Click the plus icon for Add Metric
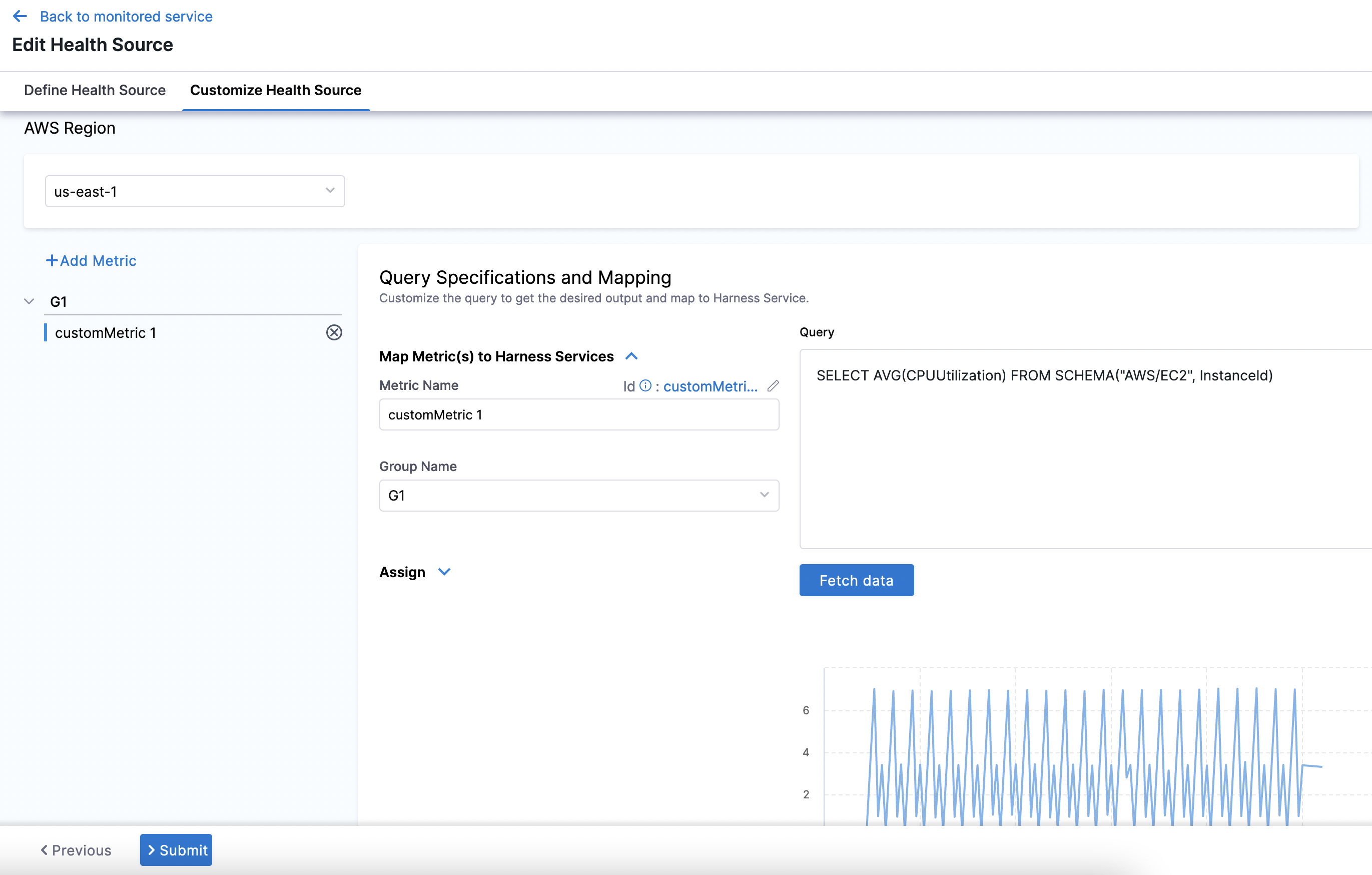Viewport: 1372px width, 875px height. click(51, 260)
